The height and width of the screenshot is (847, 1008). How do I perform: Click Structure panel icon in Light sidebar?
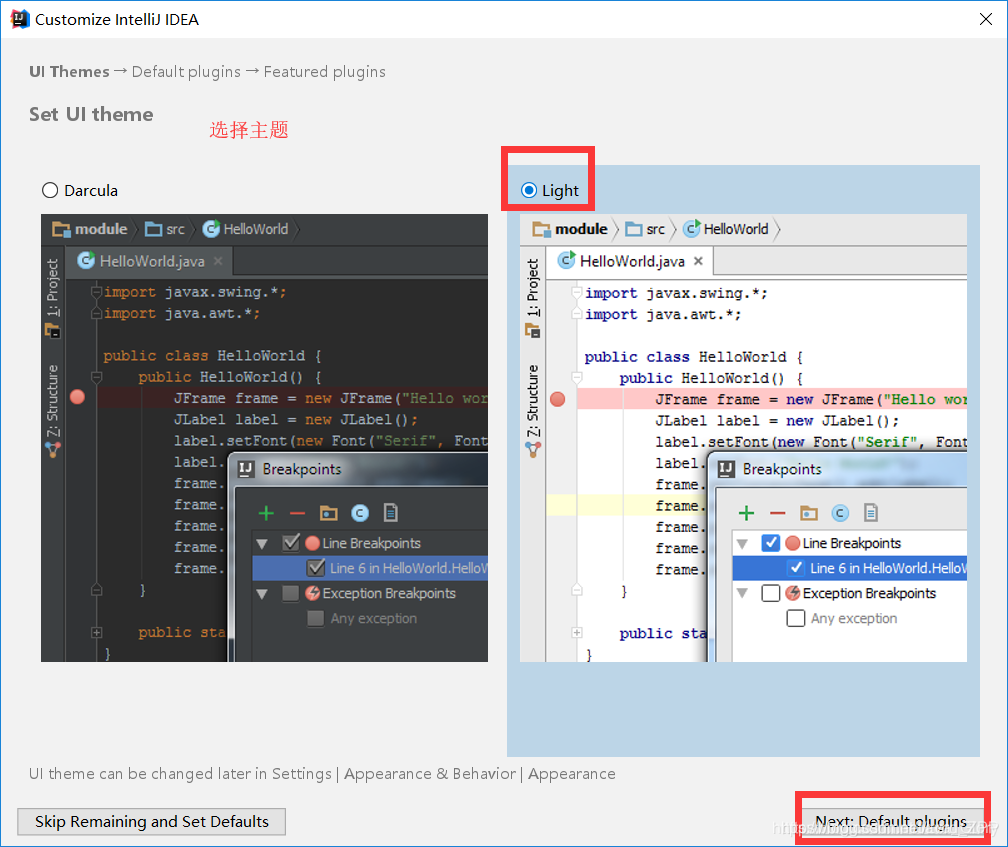(533, 449)
